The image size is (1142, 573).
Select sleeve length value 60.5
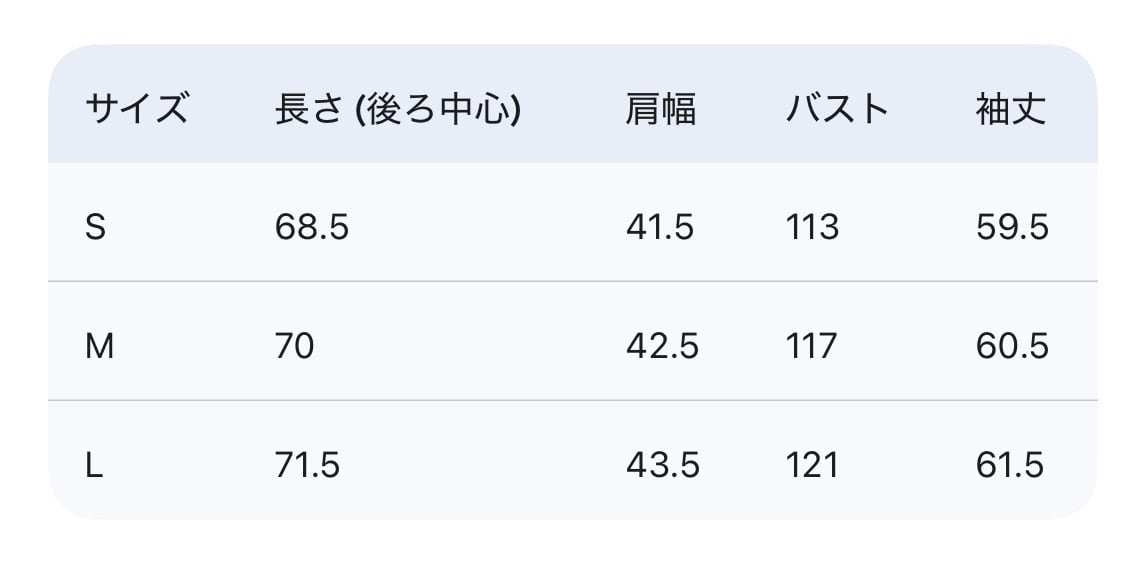(x=1012, y=346)
